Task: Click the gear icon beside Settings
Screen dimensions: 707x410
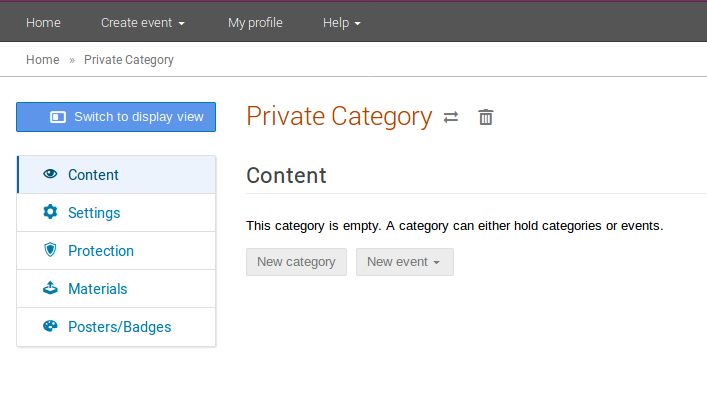Action: pyautogui.click(x=50, y=212)
